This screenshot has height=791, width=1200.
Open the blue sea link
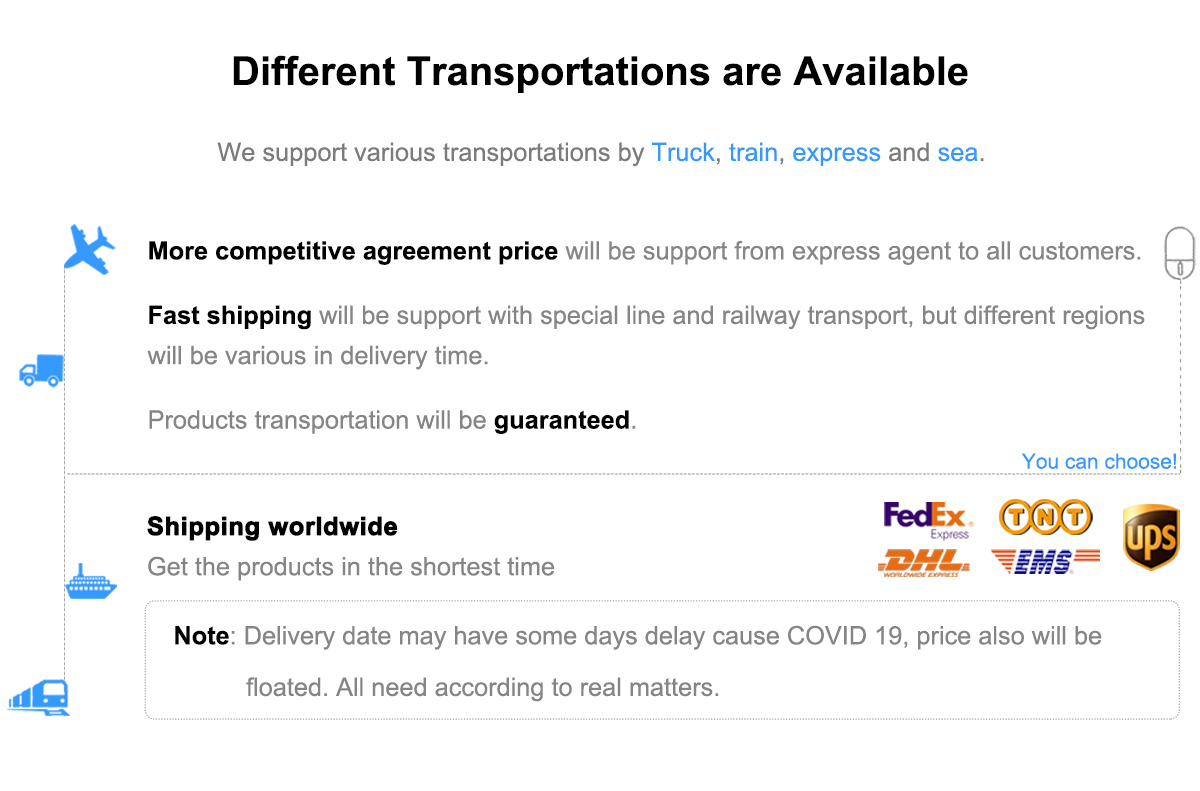click(x=957, y=153)
